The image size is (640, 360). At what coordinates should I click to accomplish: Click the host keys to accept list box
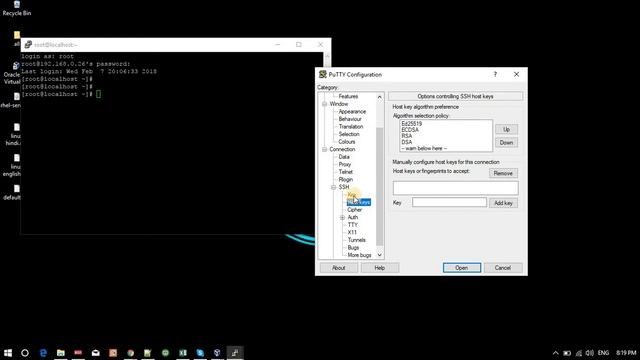(456, 188)
